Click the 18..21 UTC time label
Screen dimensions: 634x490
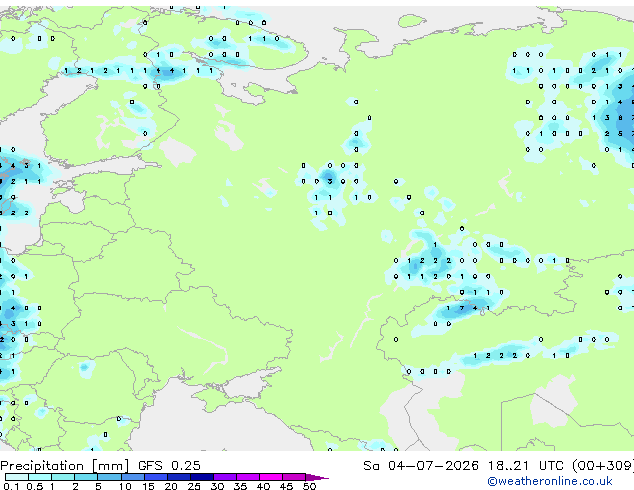525,466
